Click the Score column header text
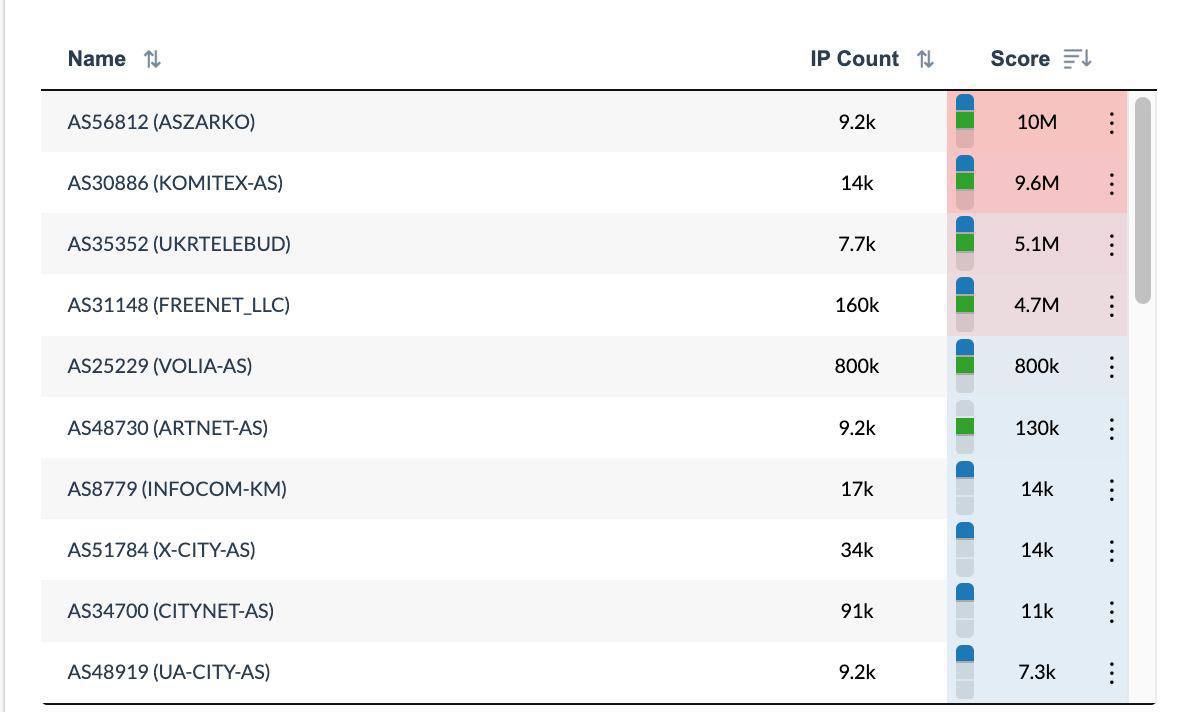 click(1019, 59)
